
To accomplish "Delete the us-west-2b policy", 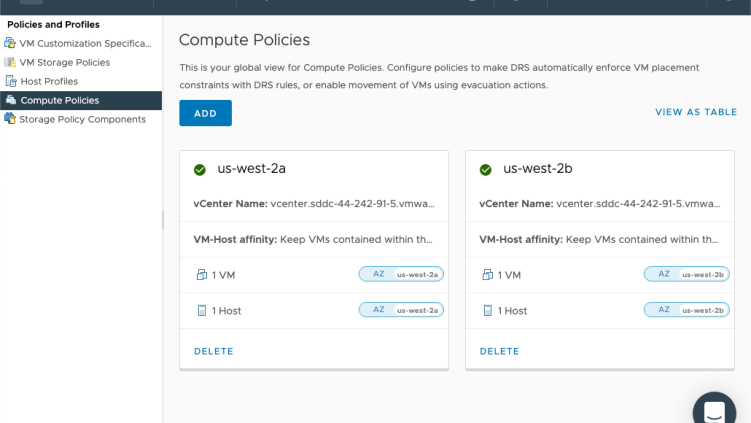I will tap(500, 351).
